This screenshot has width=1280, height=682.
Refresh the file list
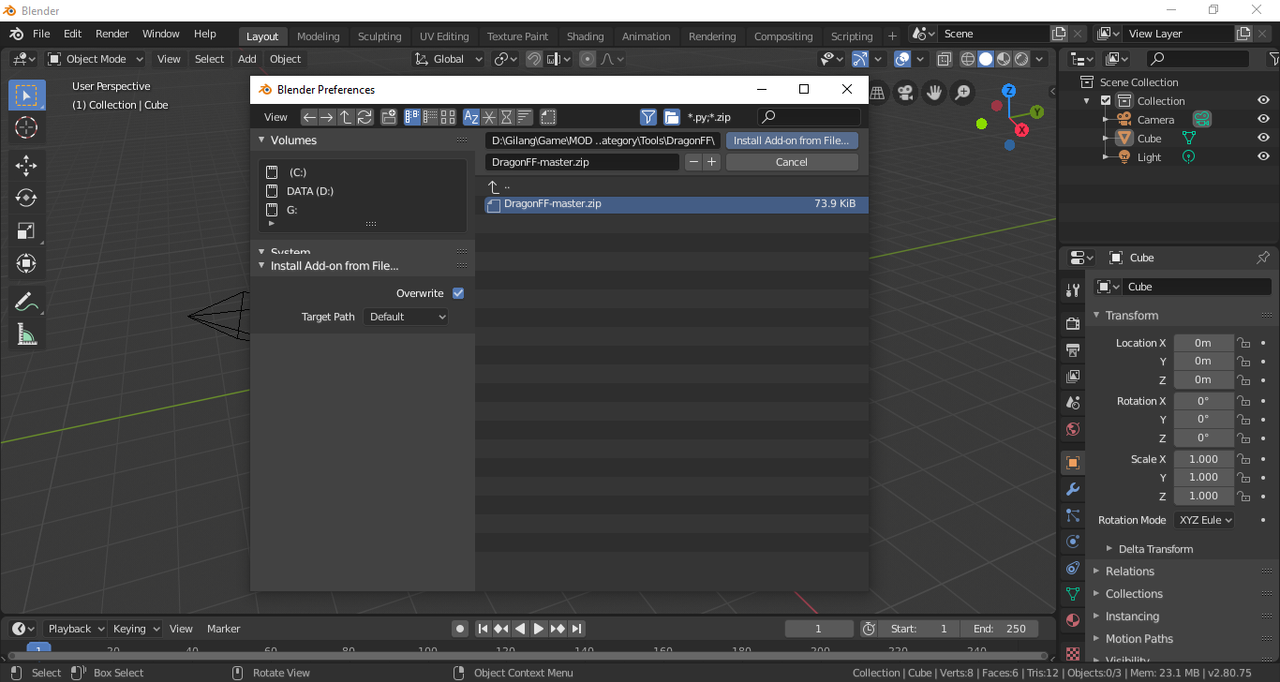[x=365, y=117]
